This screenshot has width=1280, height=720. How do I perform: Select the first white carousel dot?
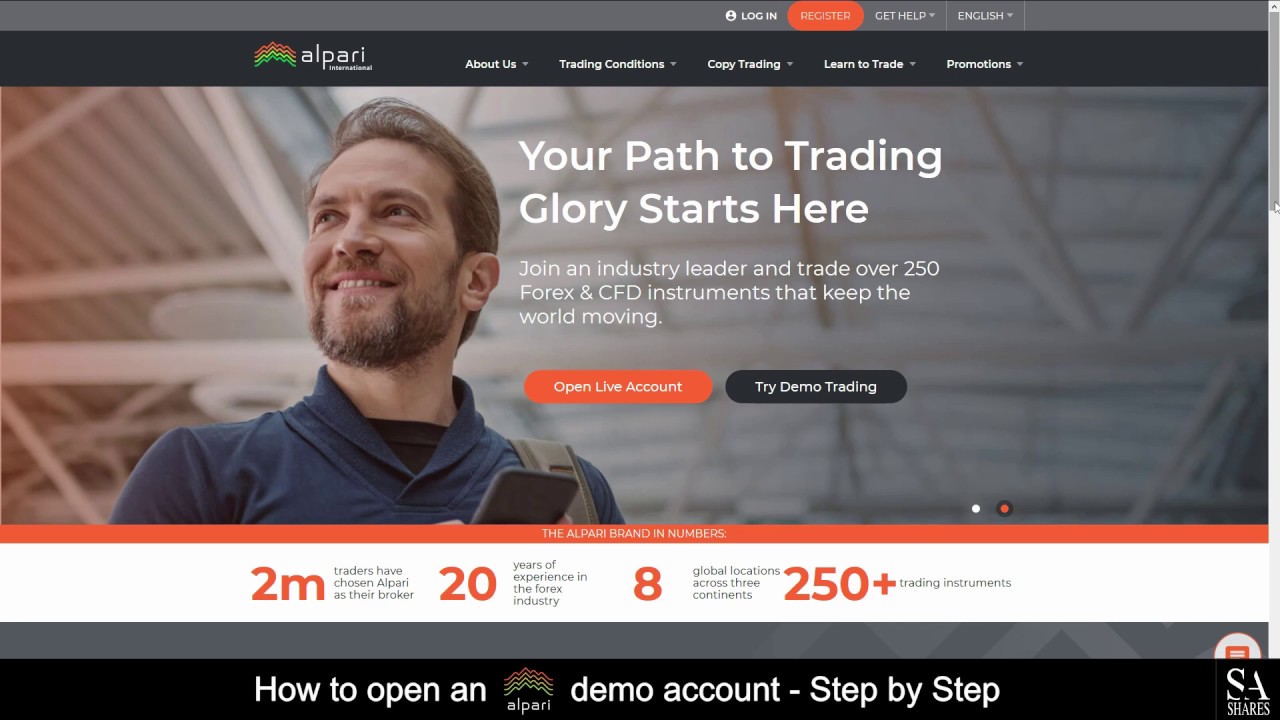(x=976, y=509)
